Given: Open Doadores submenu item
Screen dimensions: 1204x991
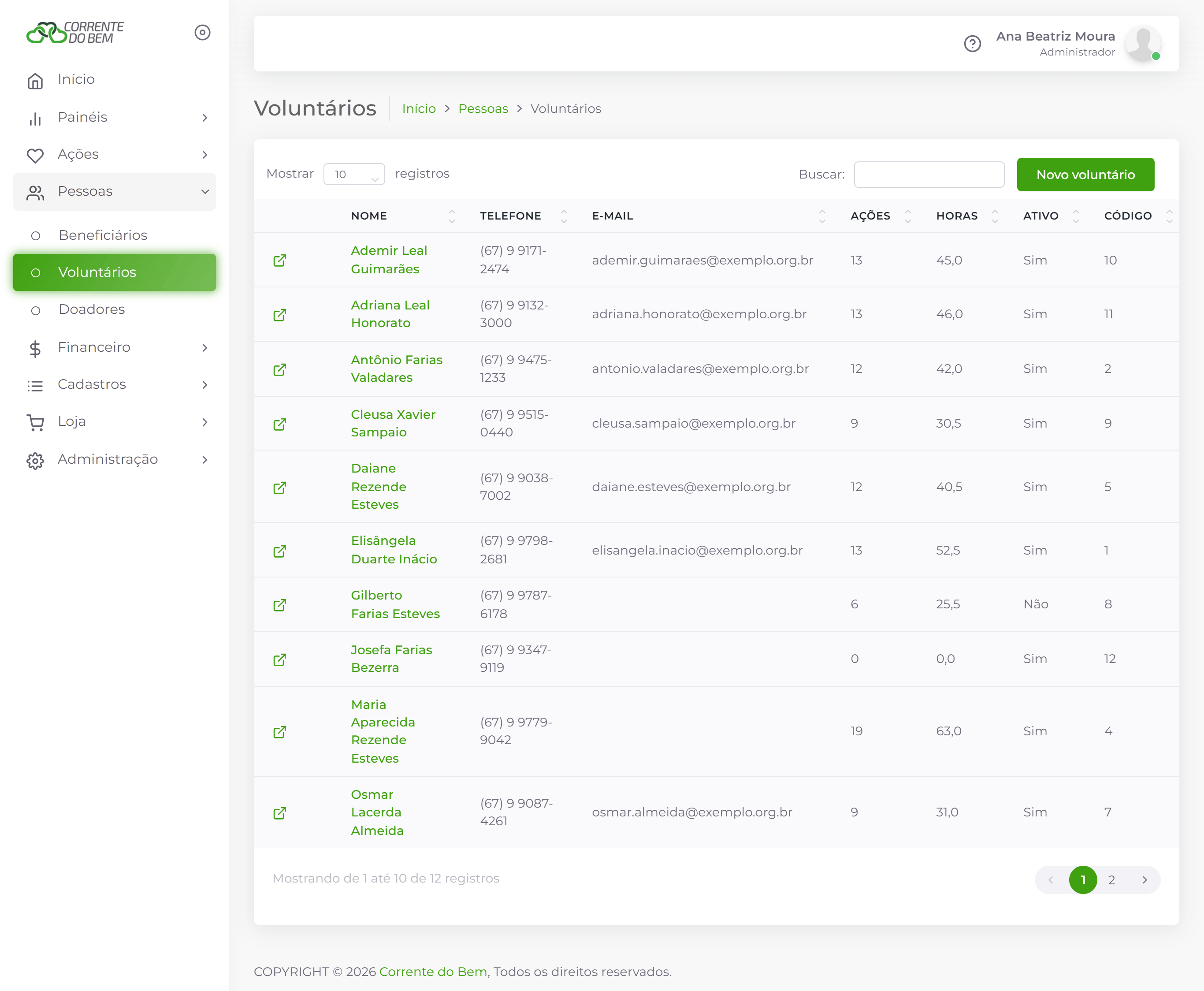Looking at the screenshot, I should 115,309.
